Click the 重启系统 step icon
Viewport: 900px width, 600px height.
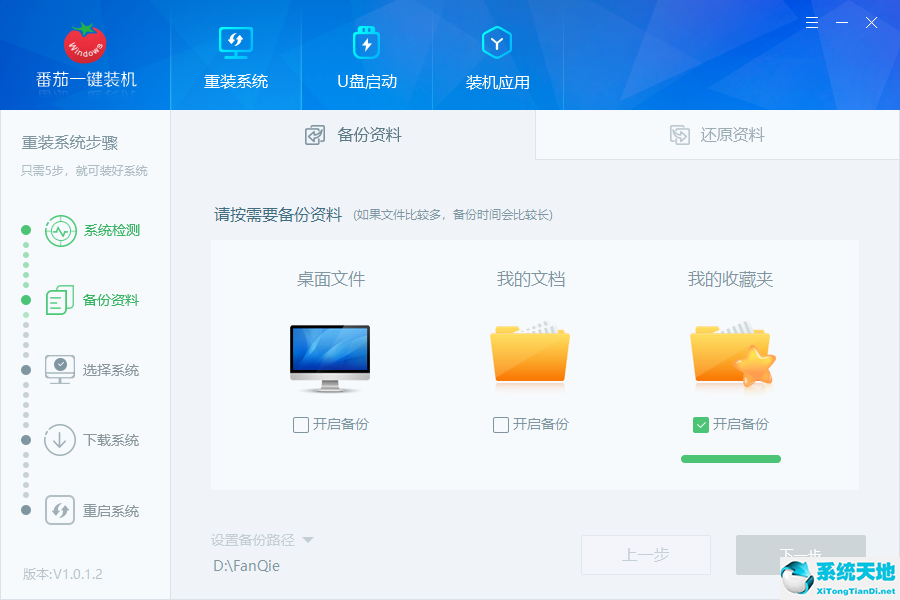(x=60, y=510)
